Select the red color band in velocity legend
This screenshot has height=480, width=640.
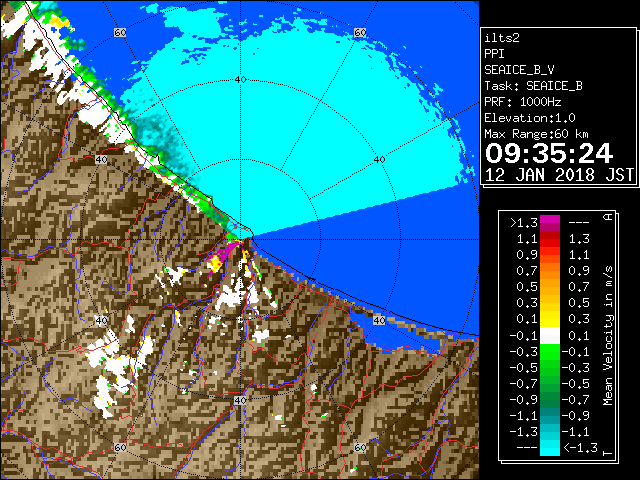pyautogui.click(x=550, y=239)
